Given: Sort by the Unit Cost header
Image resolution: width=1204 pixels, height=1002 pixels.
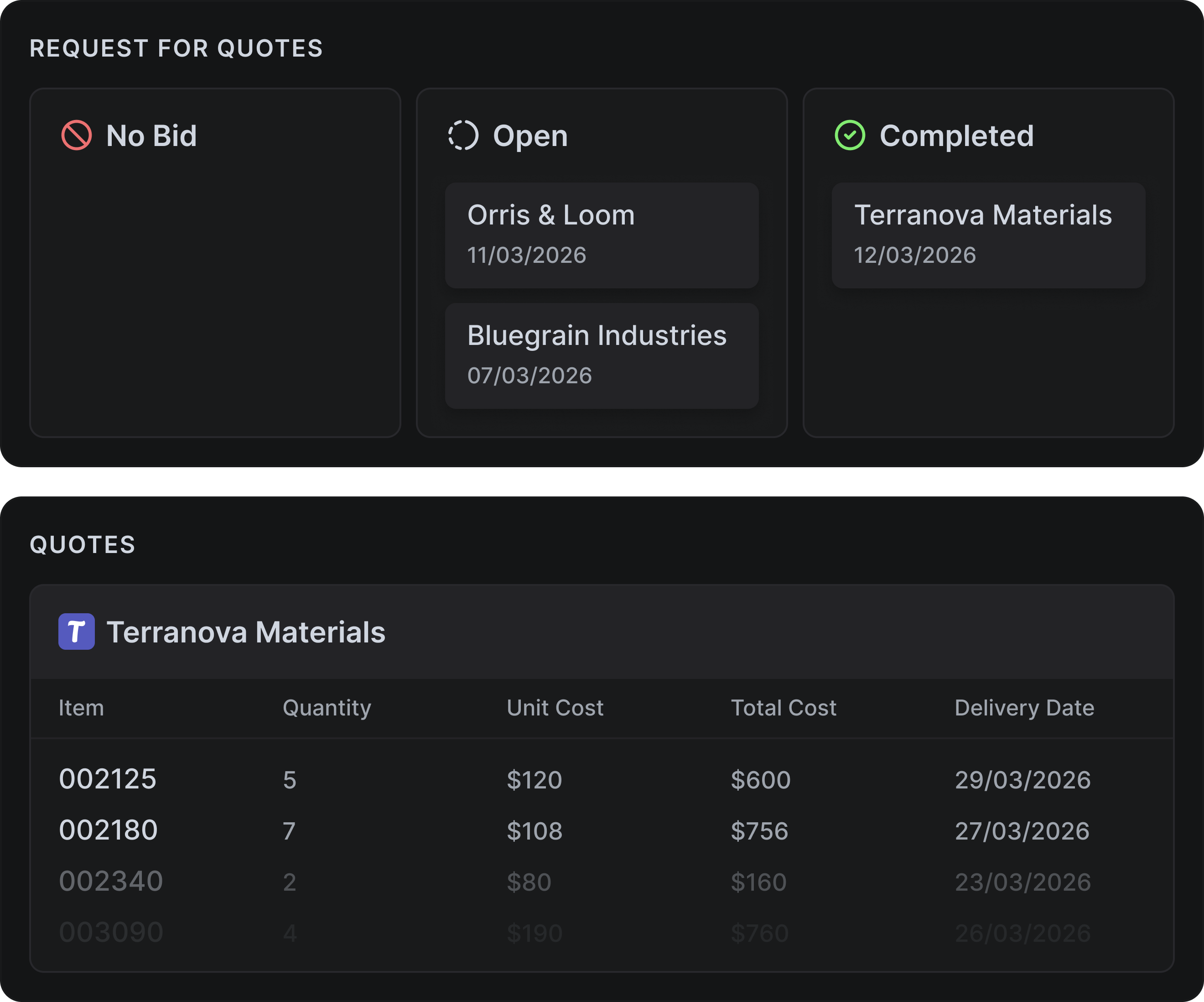Looking at the screenshot, I should point(555,708).
